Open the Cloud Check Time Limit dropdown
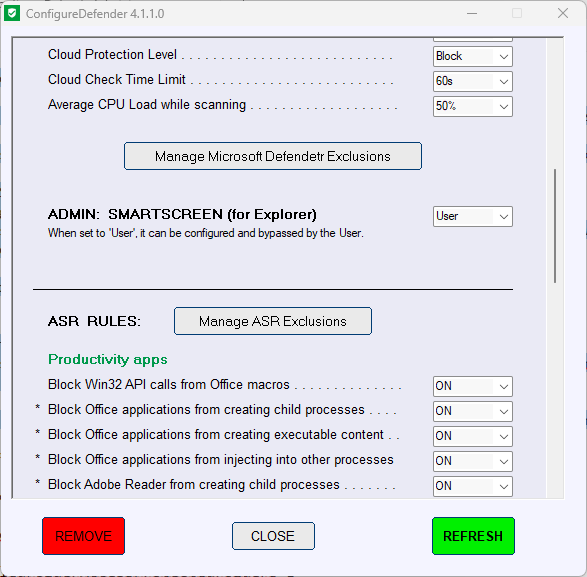587x577 pixels. click(473, 81)
